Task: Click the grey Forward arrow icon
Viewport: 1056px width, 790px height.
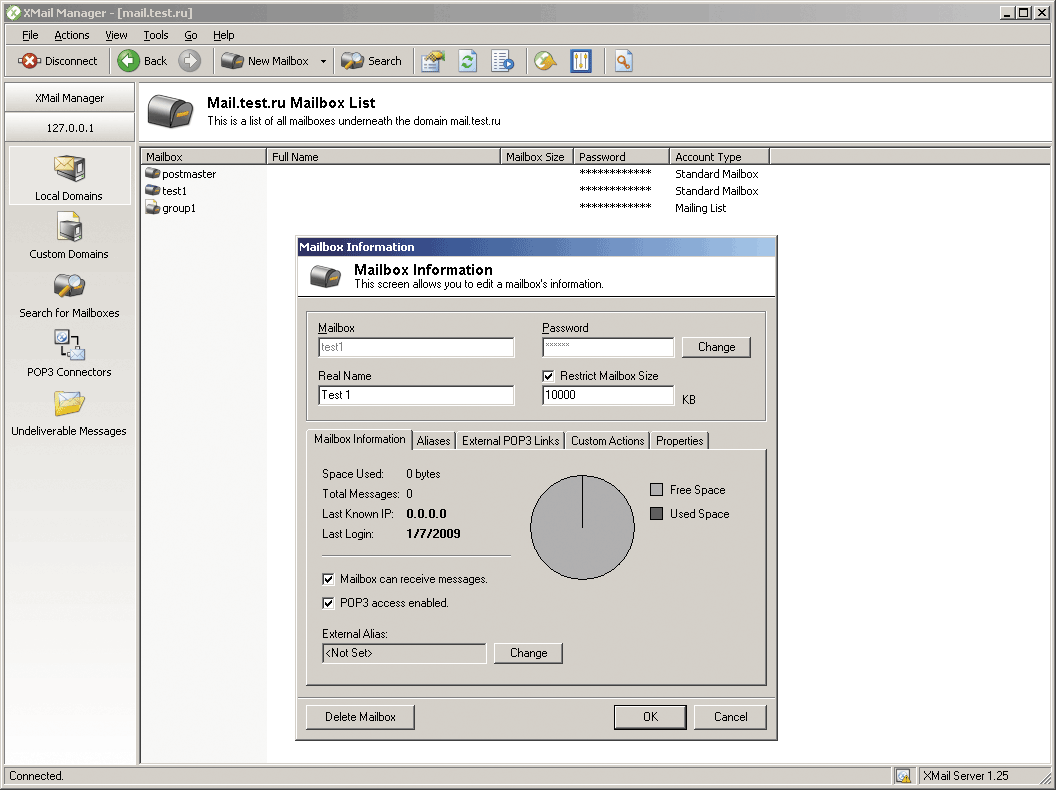Action: coord(190,61)
